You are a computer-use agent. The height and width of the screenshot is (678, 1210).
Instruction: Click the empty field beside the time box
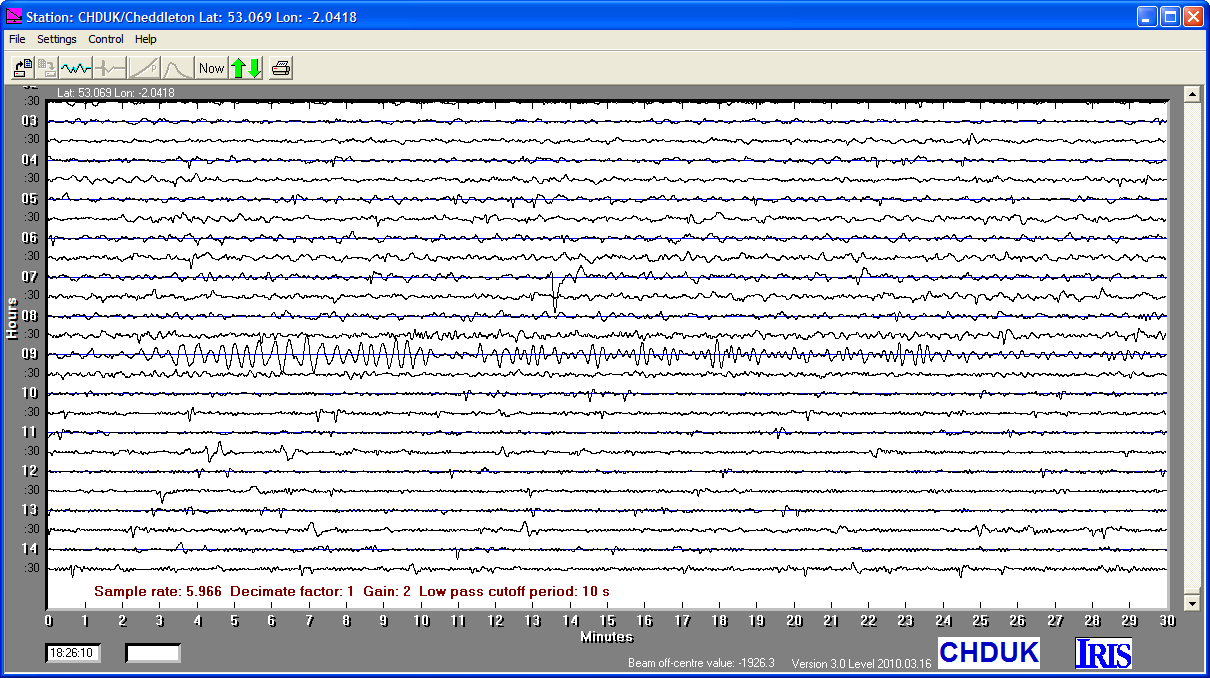pyautogui.click(x=153, y=653)
